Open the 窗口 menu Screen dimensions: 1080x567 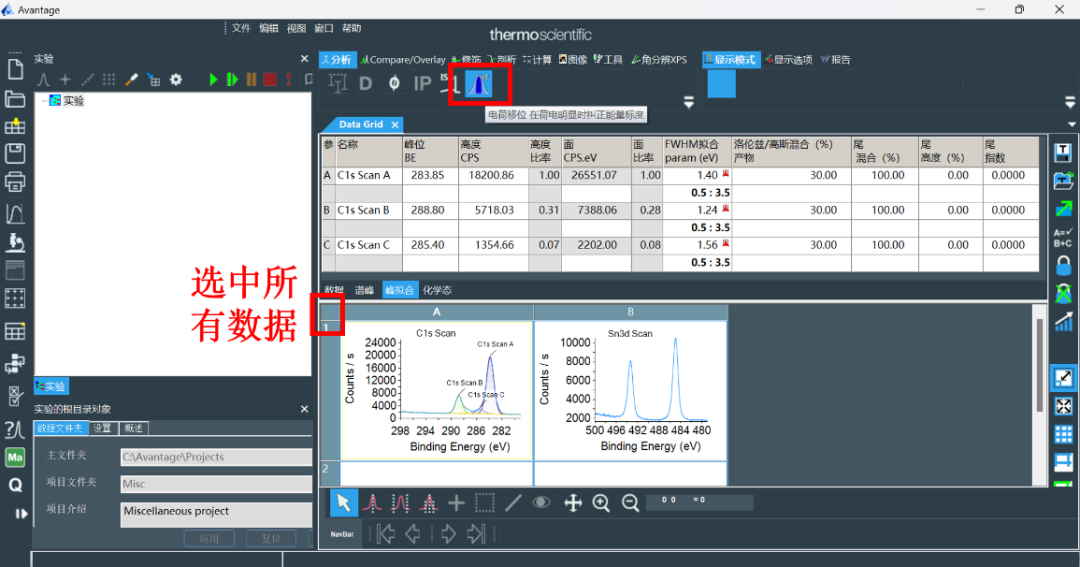(x=324, y=28)
